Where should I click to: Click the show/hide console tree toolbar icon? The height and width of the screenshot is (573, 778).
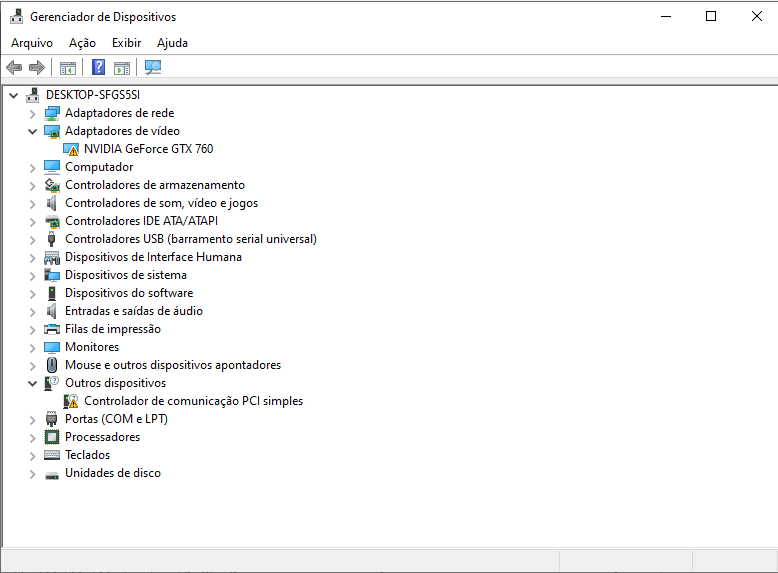click(67, 67)
